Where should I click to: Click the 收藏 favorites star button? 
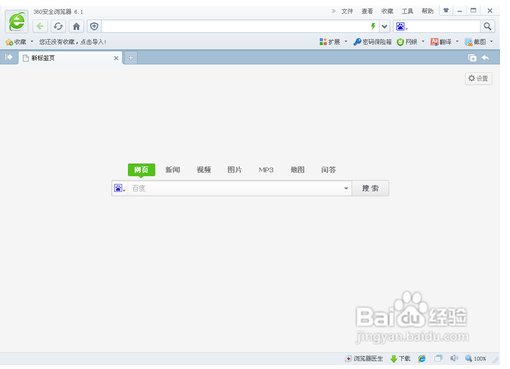pos(16,42)
